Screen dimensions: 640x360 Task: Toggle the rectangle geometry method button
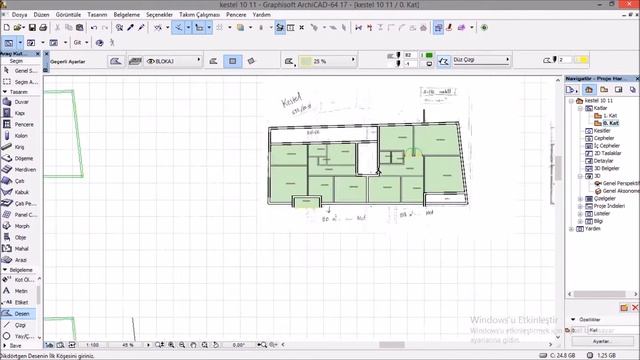[x=232, y=61]
